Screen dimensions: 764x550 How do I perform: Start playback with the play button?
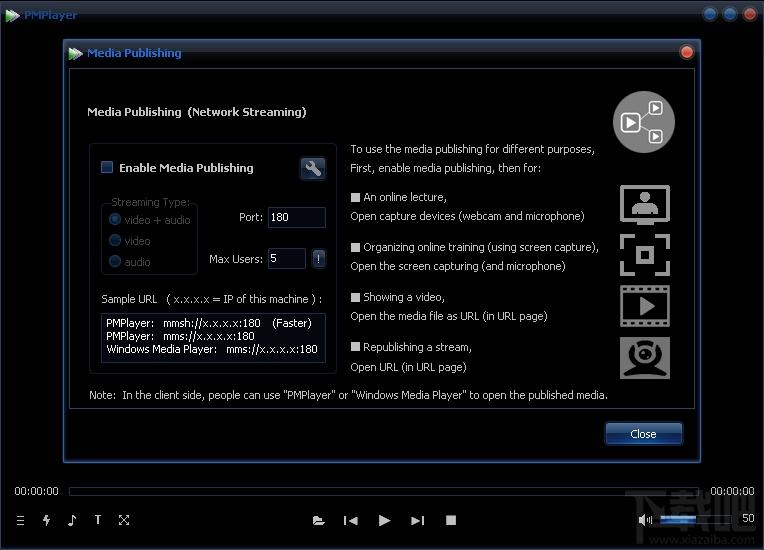384,521
